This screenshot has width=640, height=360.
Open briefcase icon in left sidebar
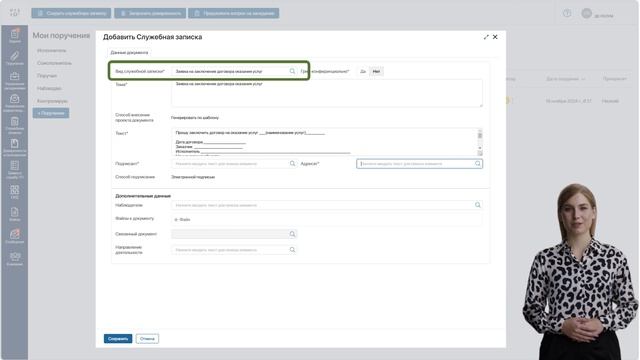click(x=15, y=76)
